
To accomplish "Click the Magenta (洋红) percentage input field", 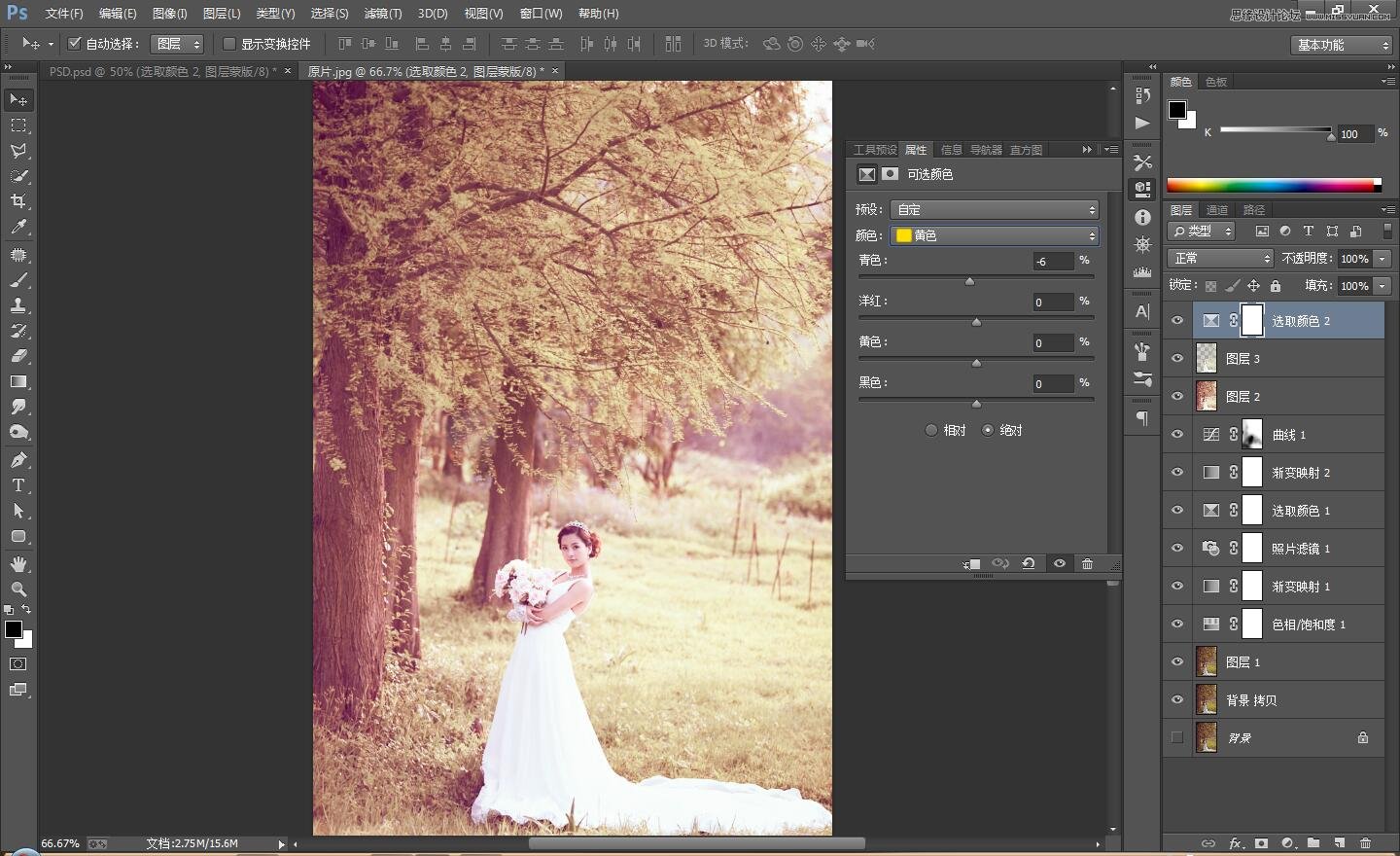I will pos(1052,303).
